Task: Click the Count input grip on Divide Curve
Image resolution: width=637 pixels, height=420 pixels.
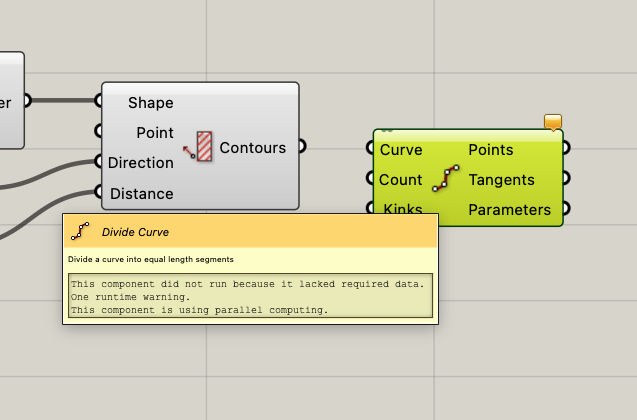Action: click(x=372, y=180)
